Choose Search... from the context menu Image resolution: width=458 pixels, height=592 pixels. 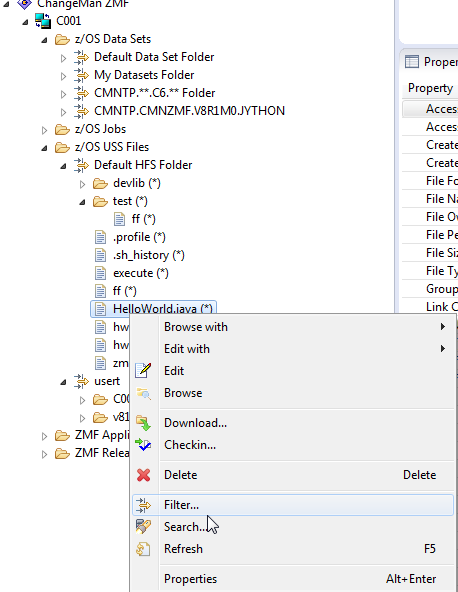point(293,527)
